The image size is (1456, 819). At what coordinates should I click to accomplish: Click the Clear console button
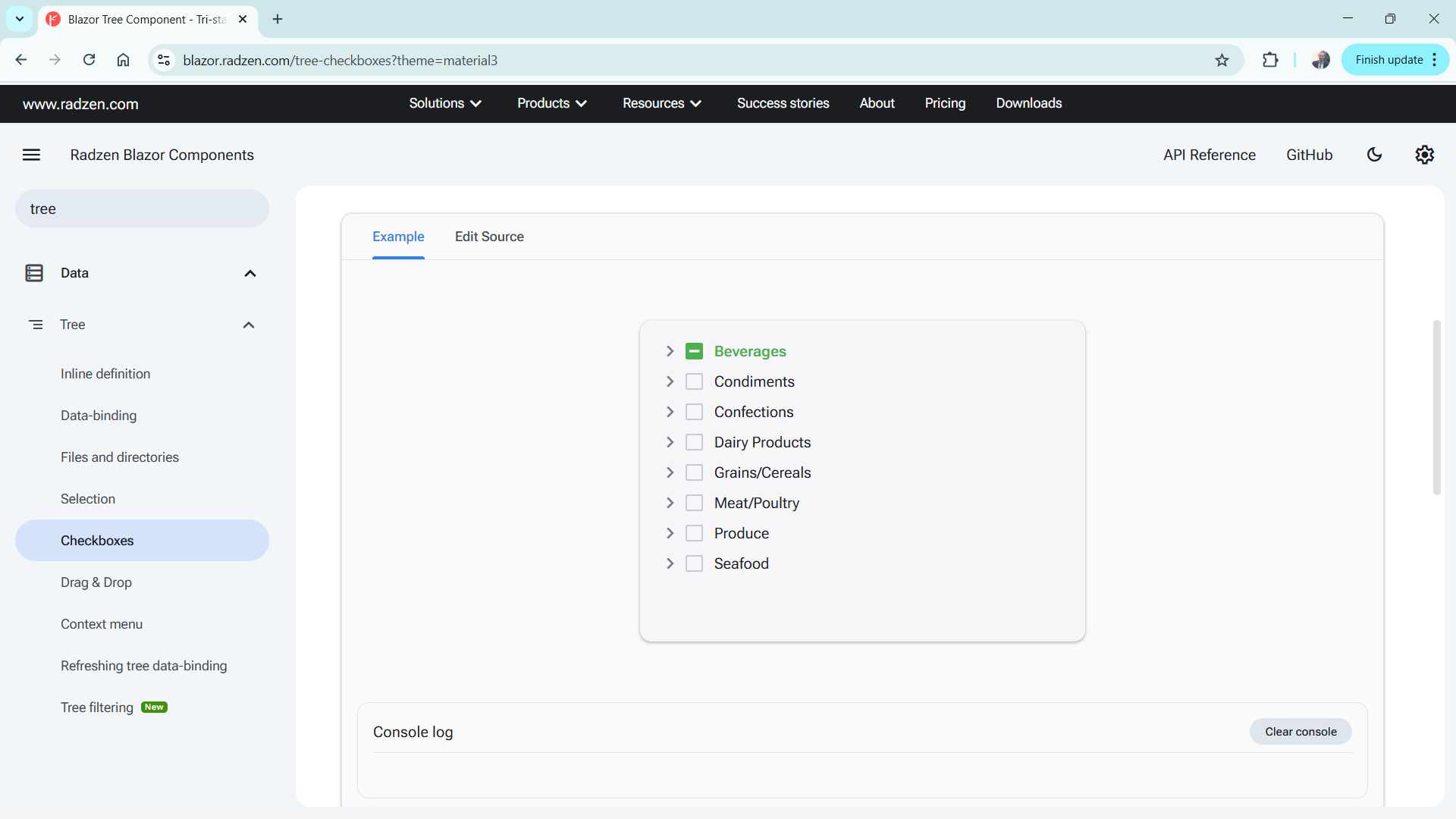point(1301,732)
